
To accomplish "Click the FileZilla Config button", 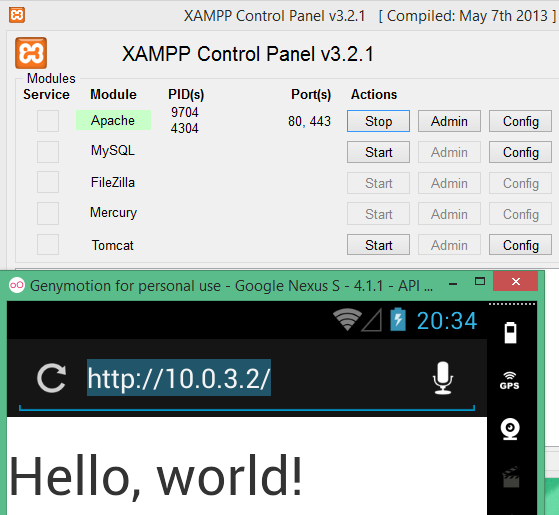I will 520,183.
